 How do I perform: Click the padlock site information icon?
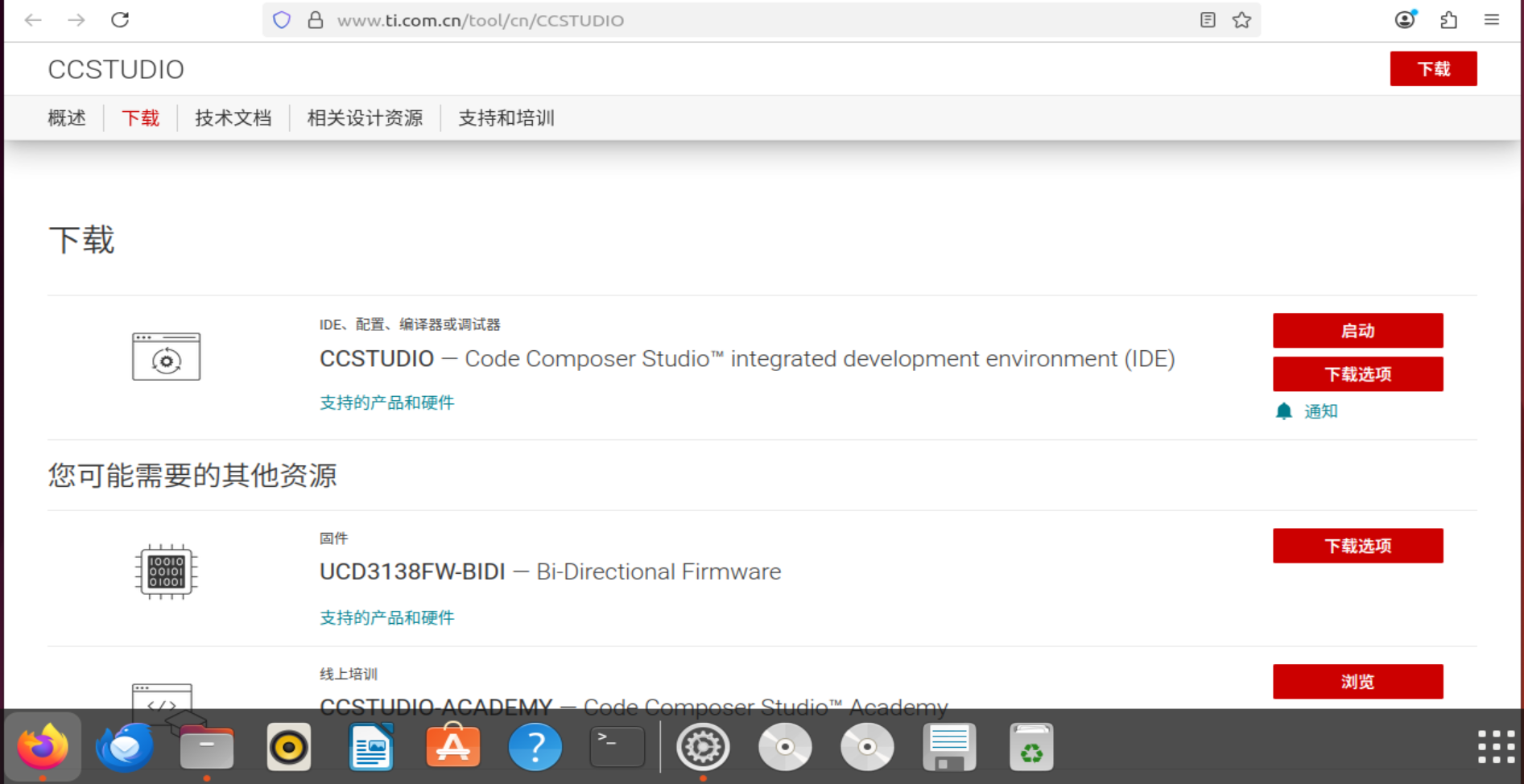pos(316,20)
